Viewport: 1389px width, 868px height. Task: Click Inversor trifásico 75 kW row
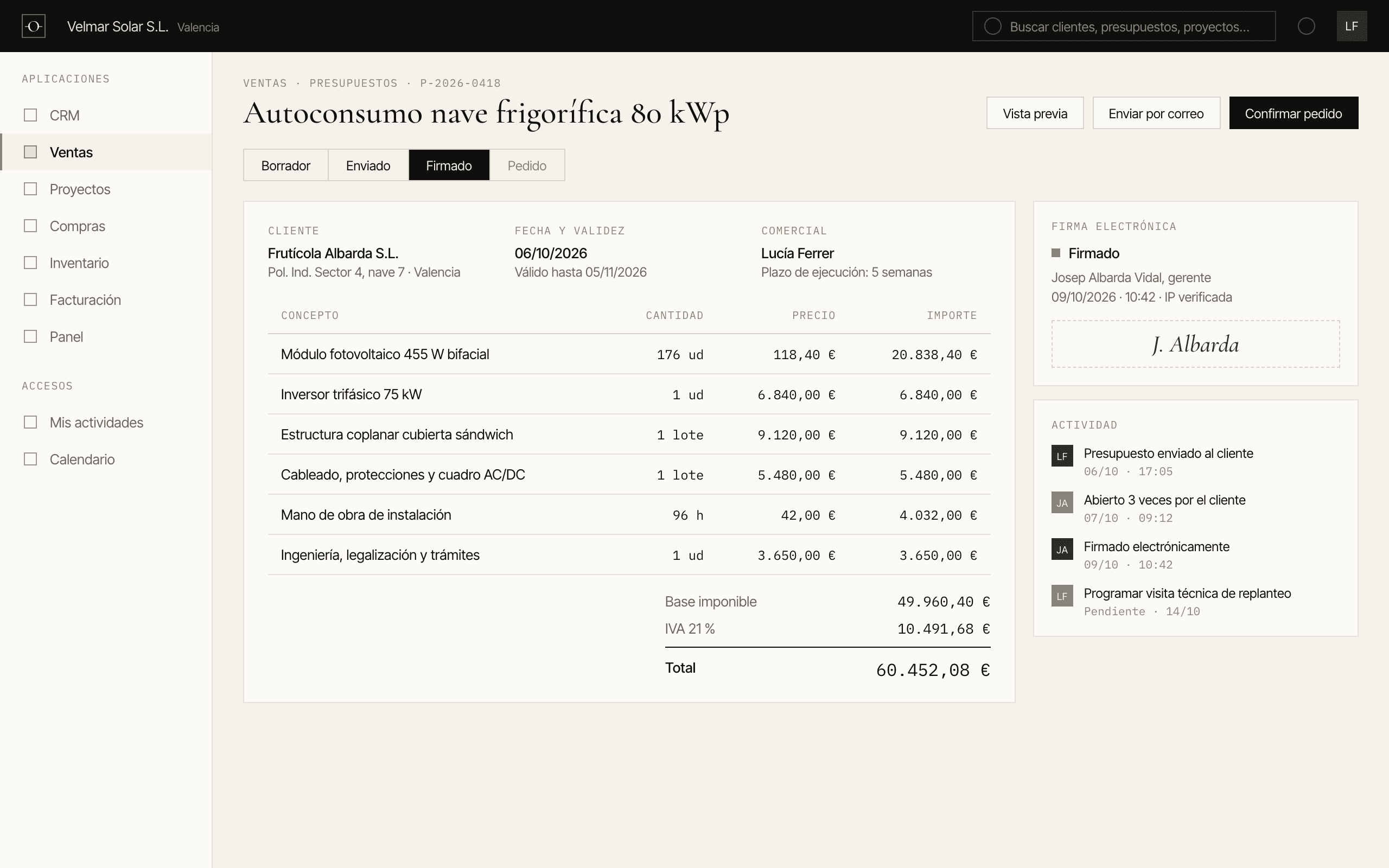click(629, 394)
